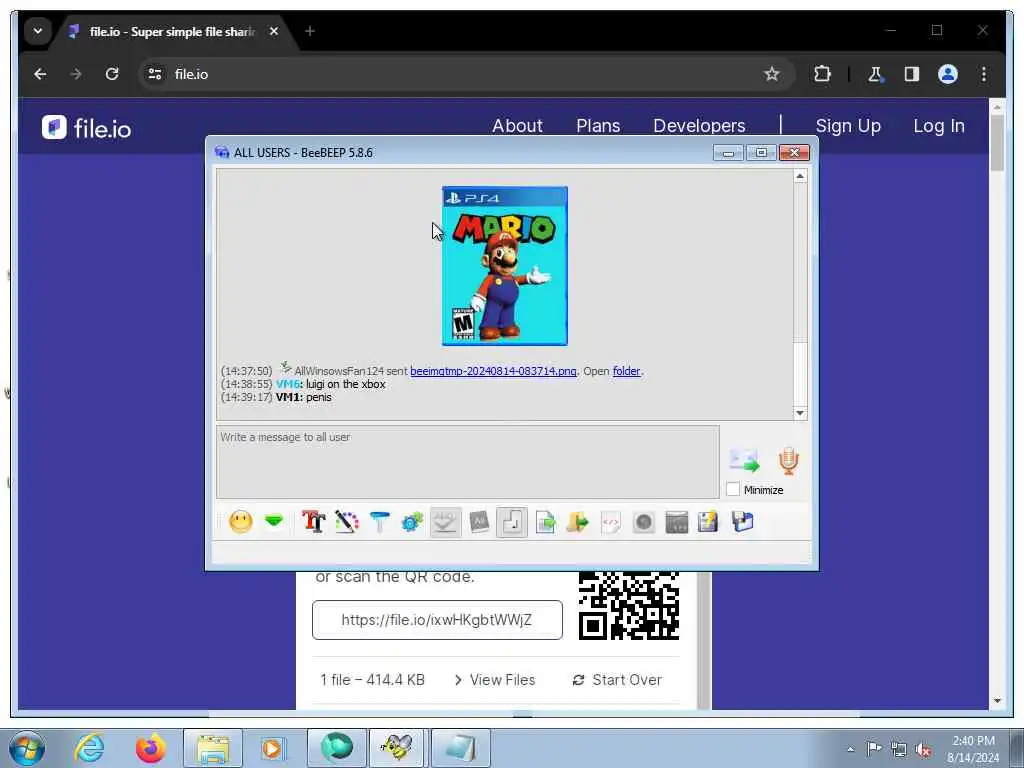Open the font color pen icon

347,522
